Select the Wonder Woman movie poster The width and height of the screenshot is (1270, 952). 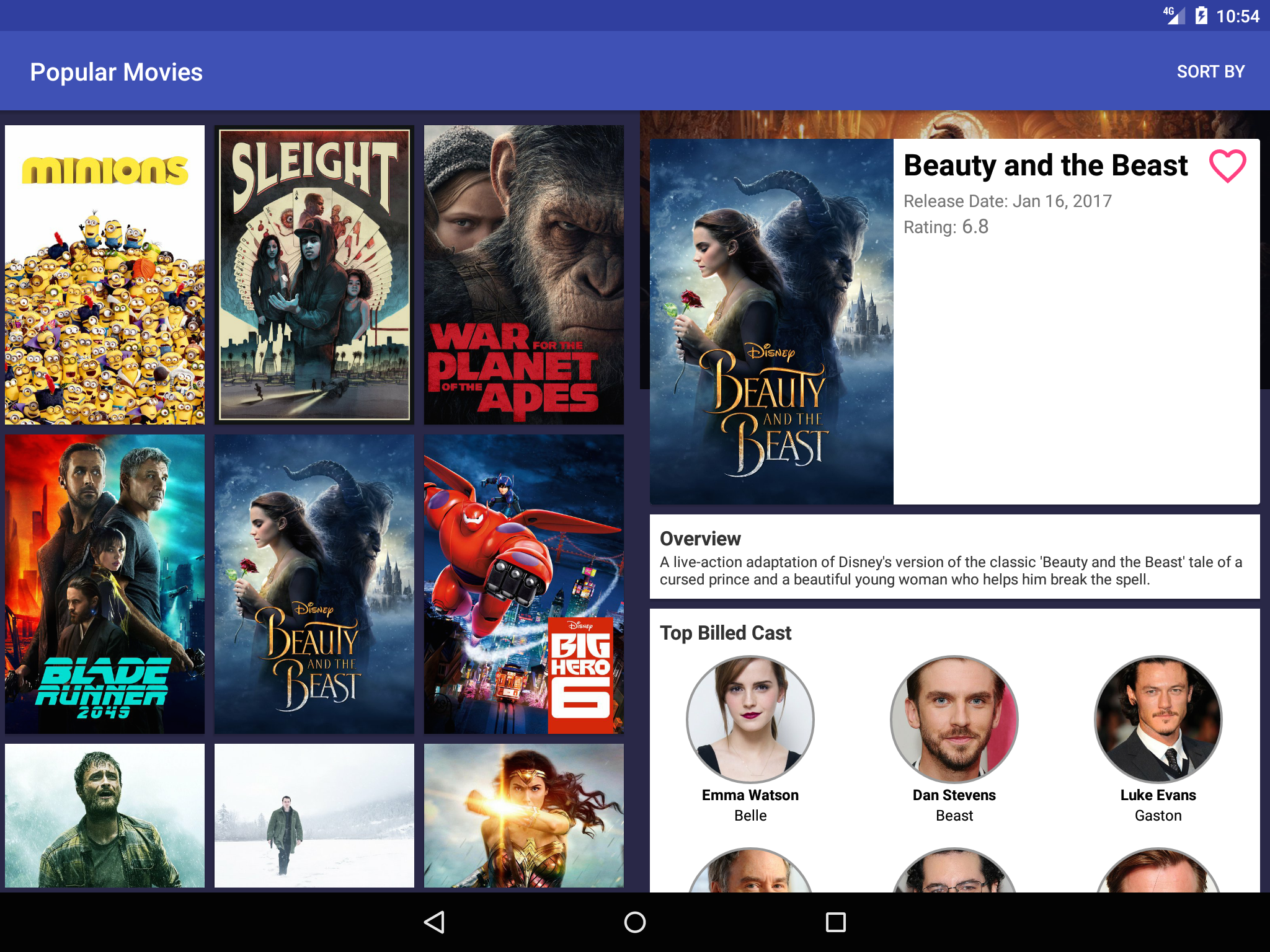pos(523,815)
